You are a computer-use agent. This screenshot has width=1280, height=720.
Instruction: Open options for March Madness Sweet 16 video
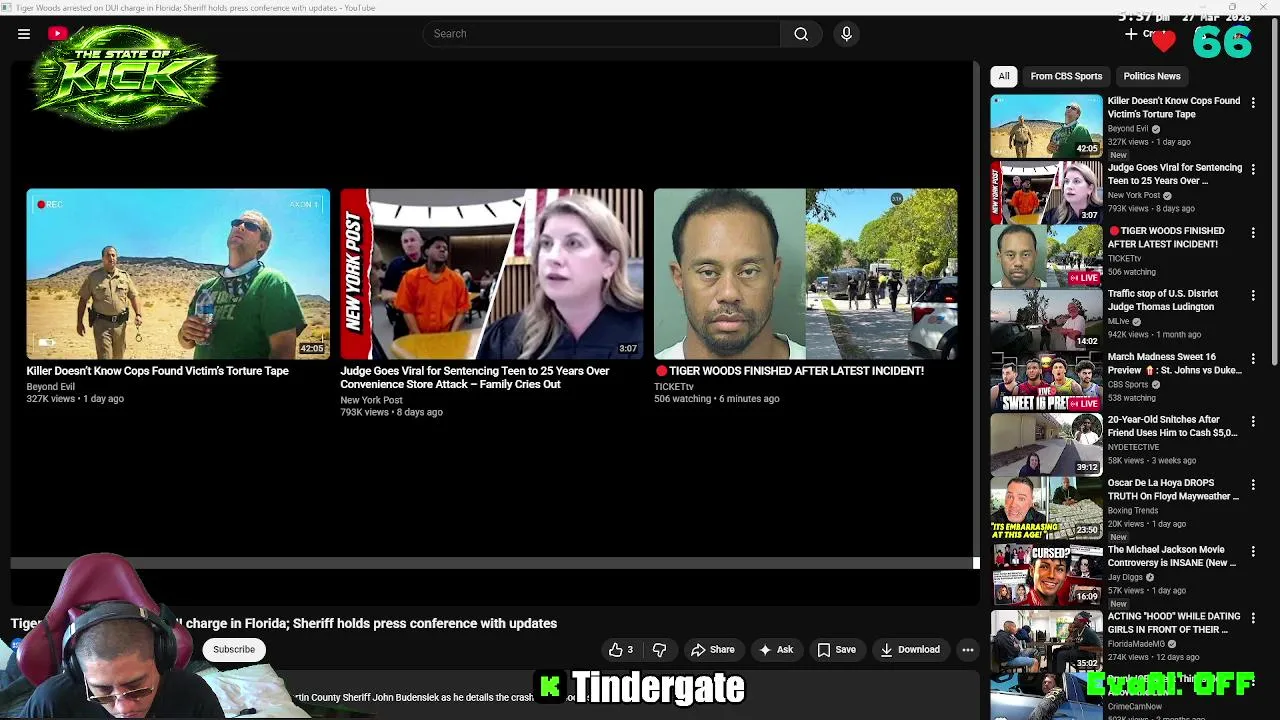[x=1253, y=358]
